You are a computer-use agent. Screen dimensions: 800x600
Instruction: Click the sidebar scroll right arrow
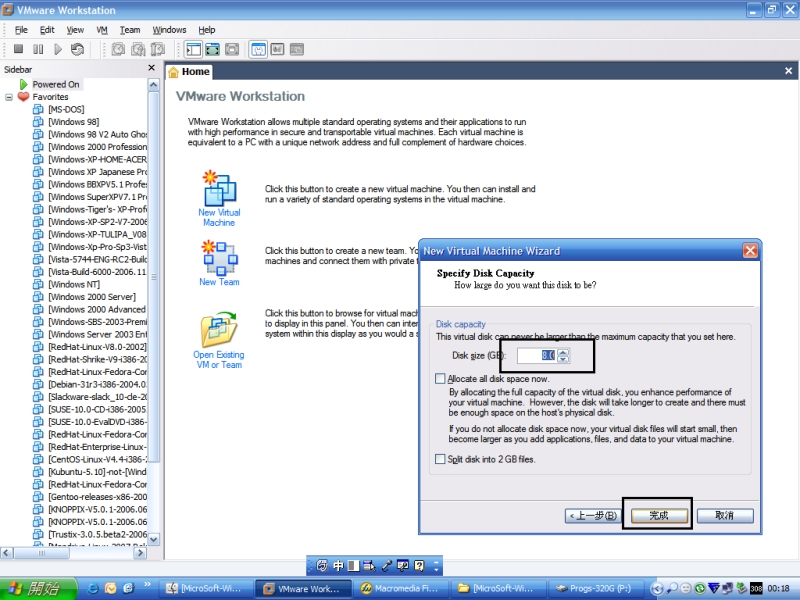tap(140, 553)
